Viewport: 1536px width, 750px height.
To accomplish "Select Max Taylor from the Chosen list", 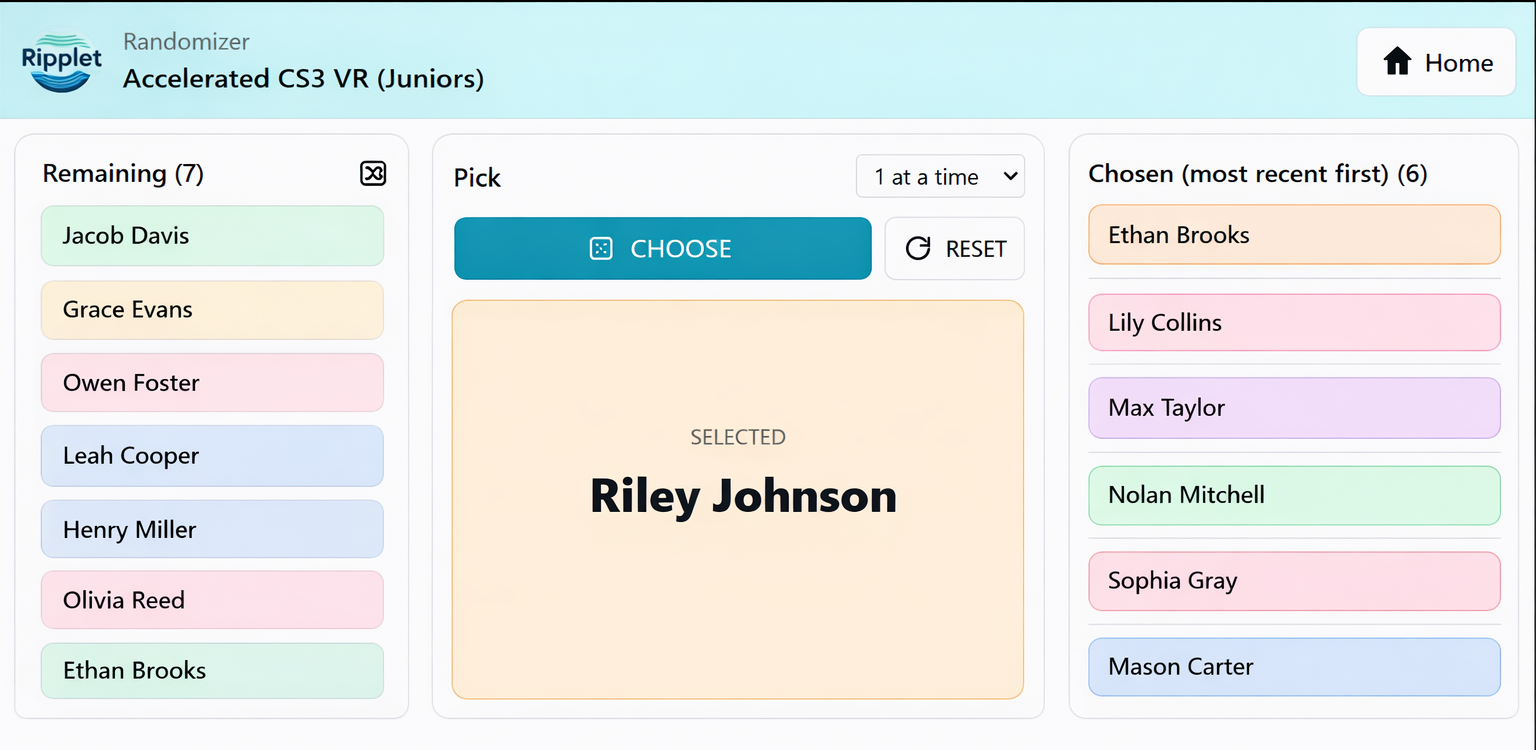I will click(x=1293, y=408).
